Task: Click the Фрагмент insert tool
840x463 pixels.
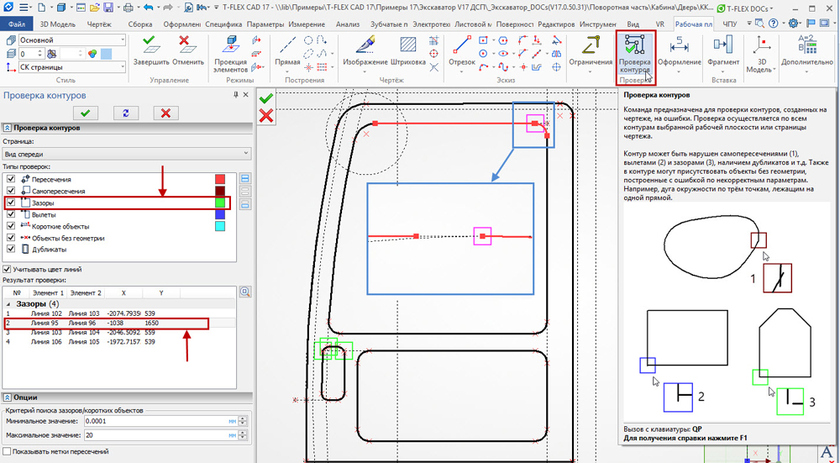Action: [x=723, y=50]
